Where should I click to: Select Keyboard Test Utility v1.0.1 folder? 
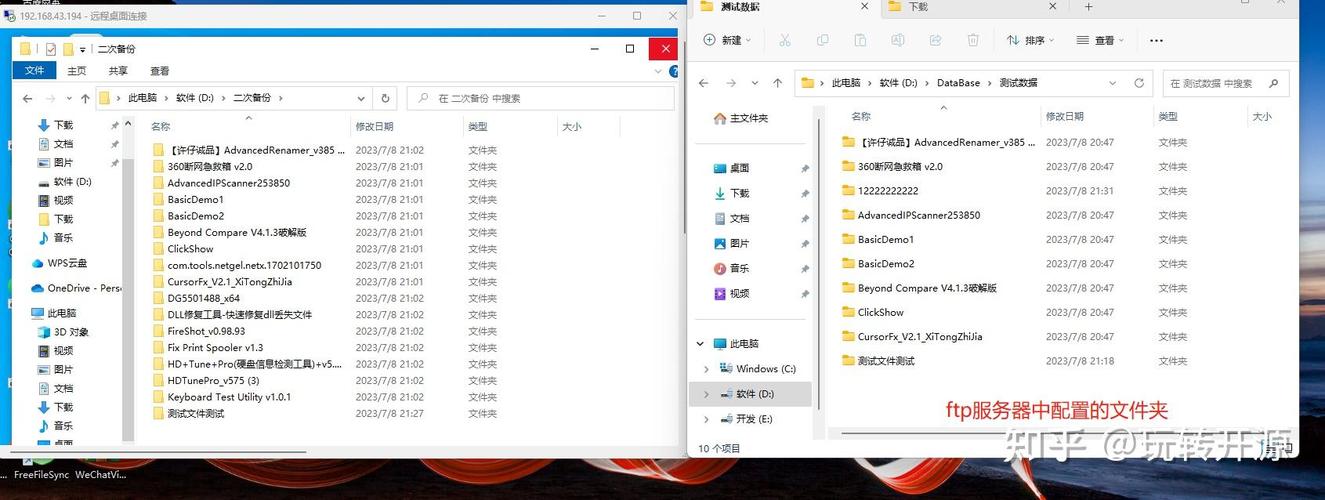[229, 397]
